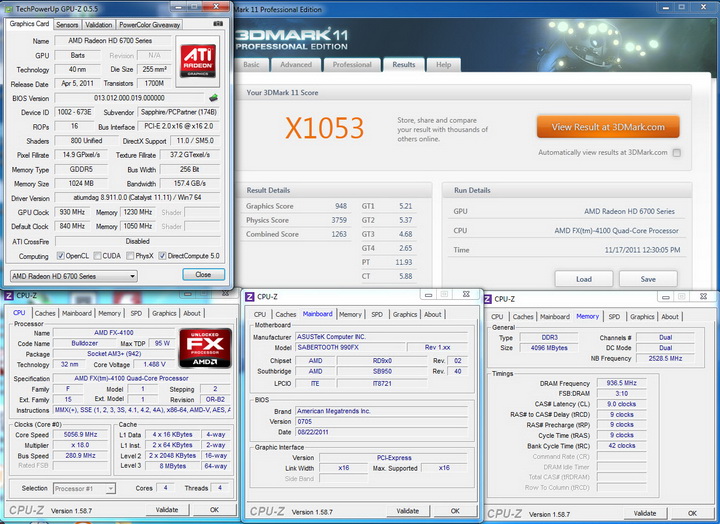Click the BIOS save chip icon in GPU-Z

pos(214,98)
